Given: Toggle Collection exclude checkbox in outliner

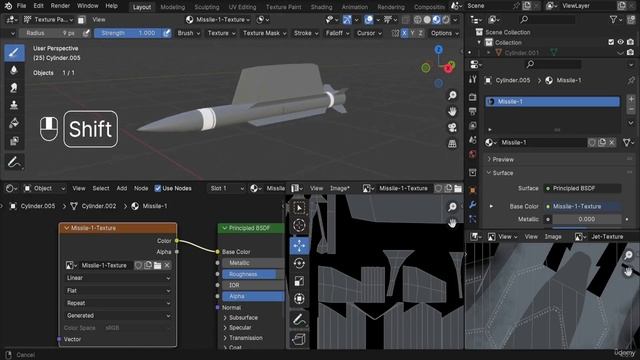Looking at the screenshot, I should pyautogui.click(x=611, y=42).
